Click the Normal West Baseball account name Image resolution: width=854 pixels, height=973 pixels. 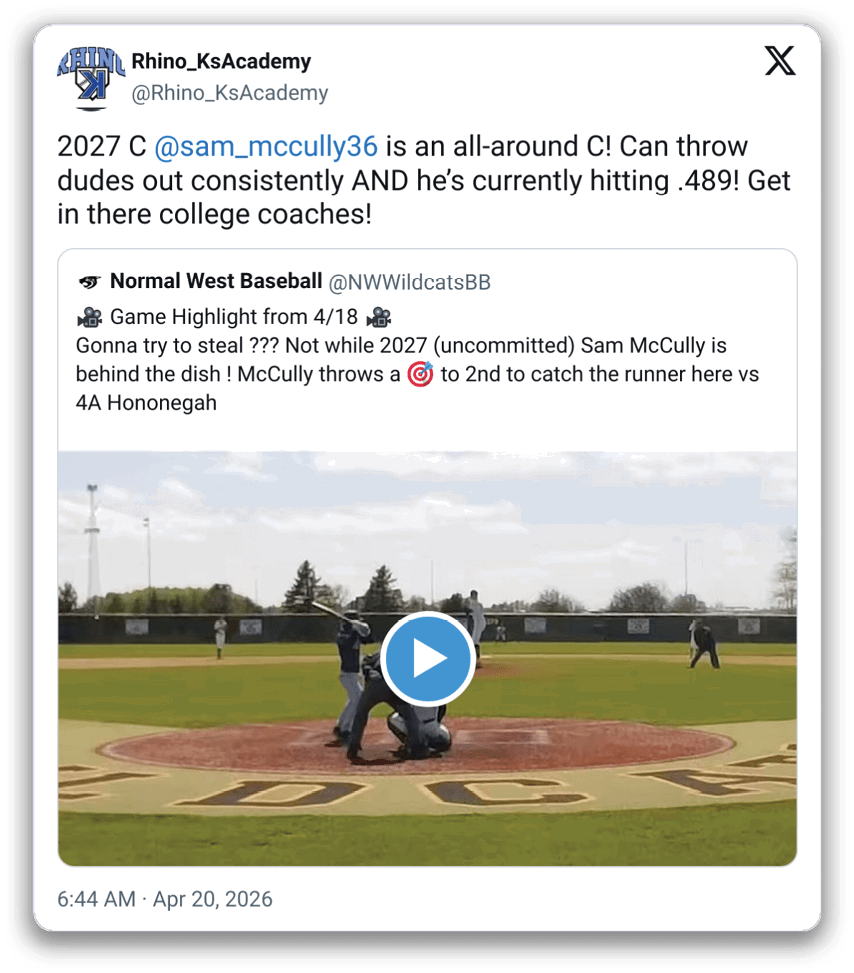click(x=216, y=282)
